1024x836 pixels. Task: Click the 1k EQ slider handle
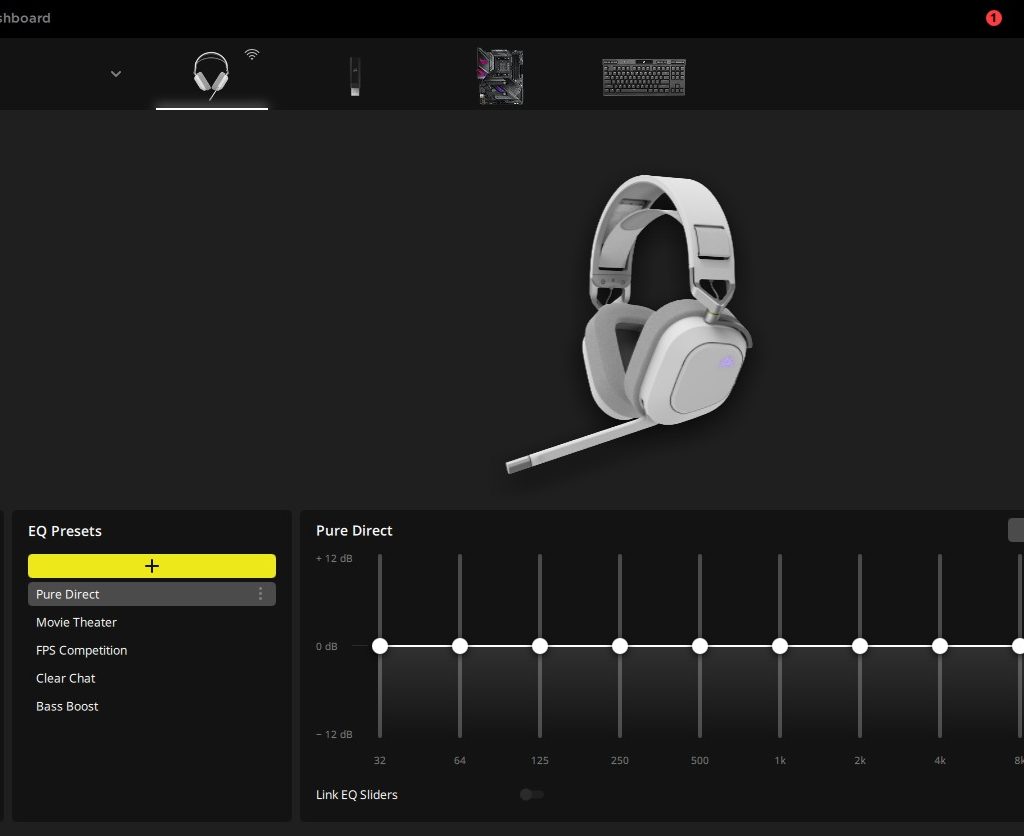pyautogui.click(x=780, y=646)
